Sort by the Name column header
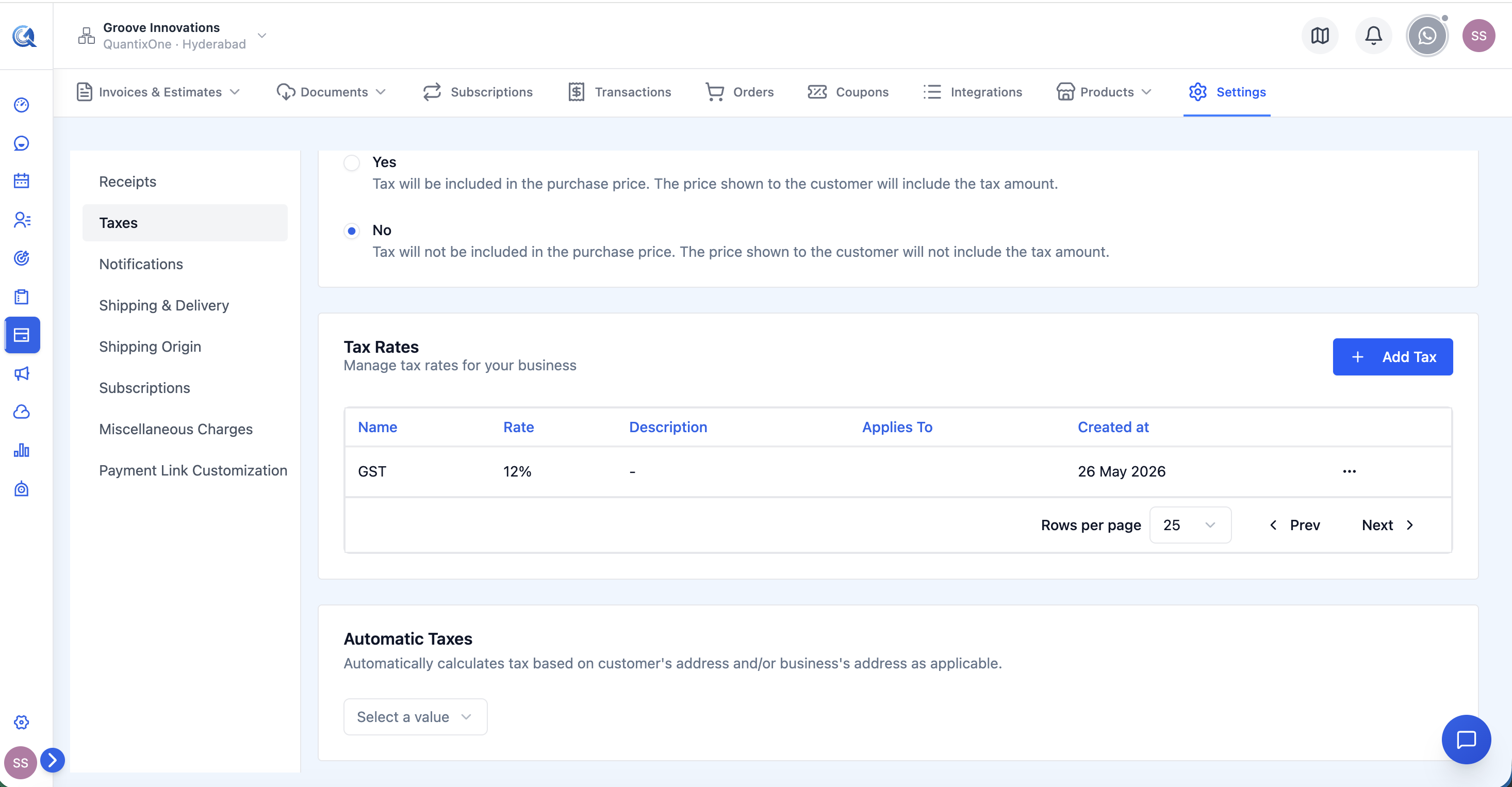 pos(377,427)
